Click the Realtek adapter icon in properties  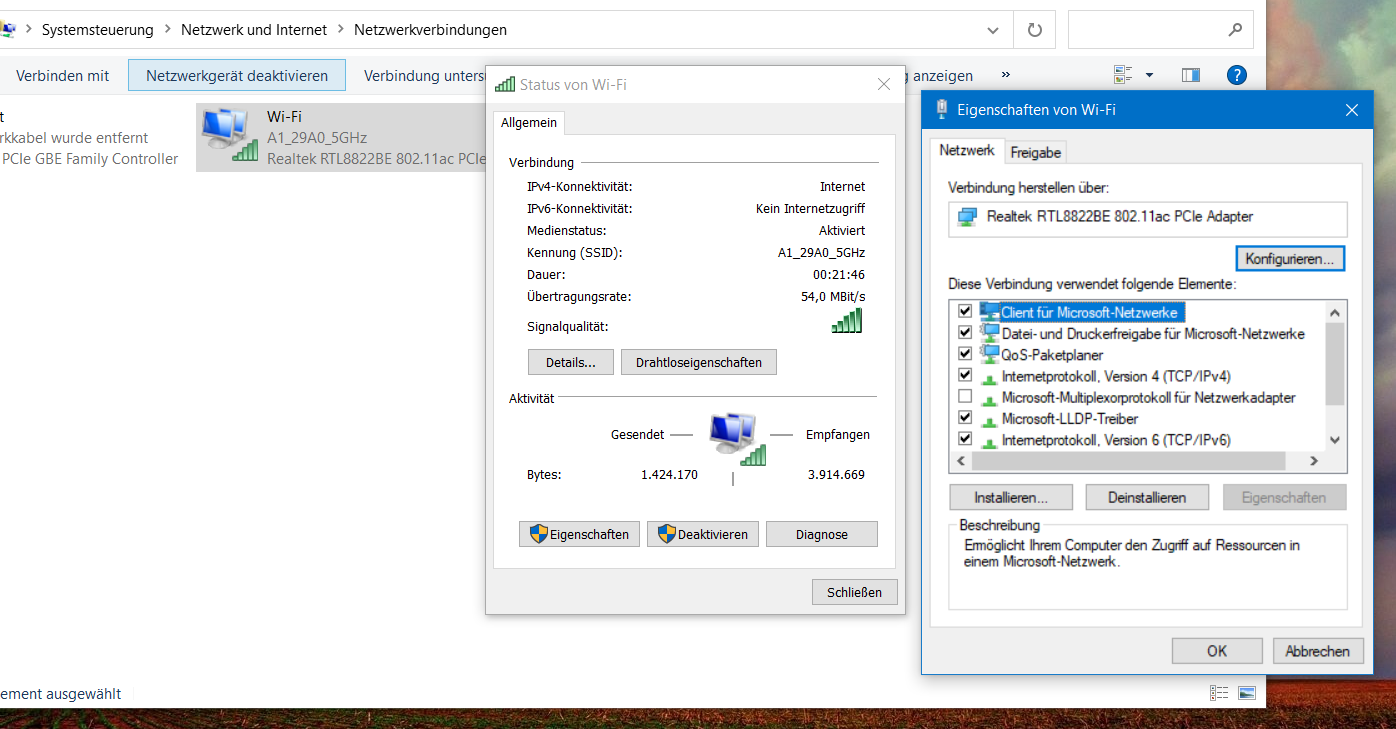pos(967,217)
